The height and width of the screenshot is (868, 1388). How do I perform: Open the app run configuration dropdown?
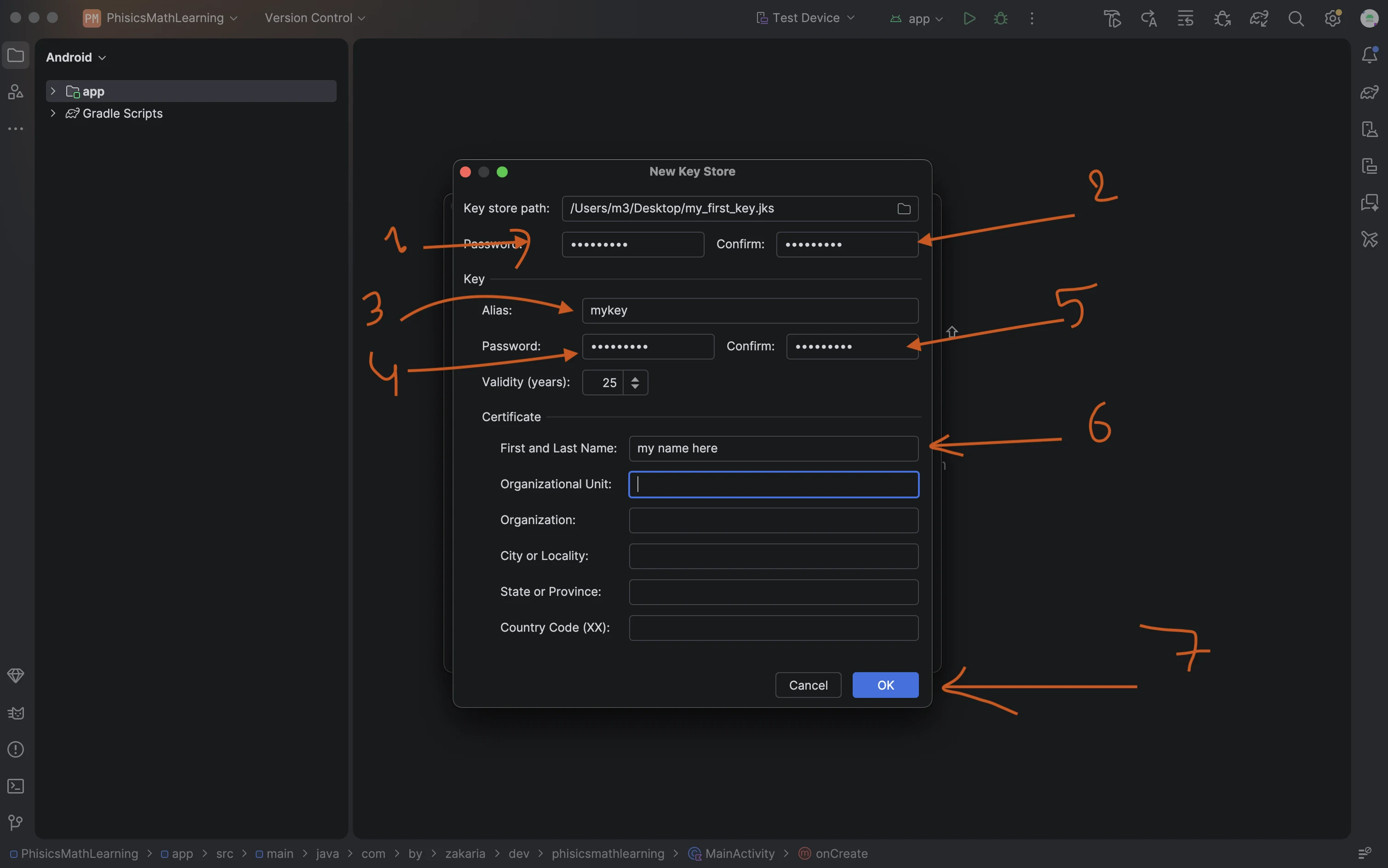pyautogui.click(x=917, y=18)
